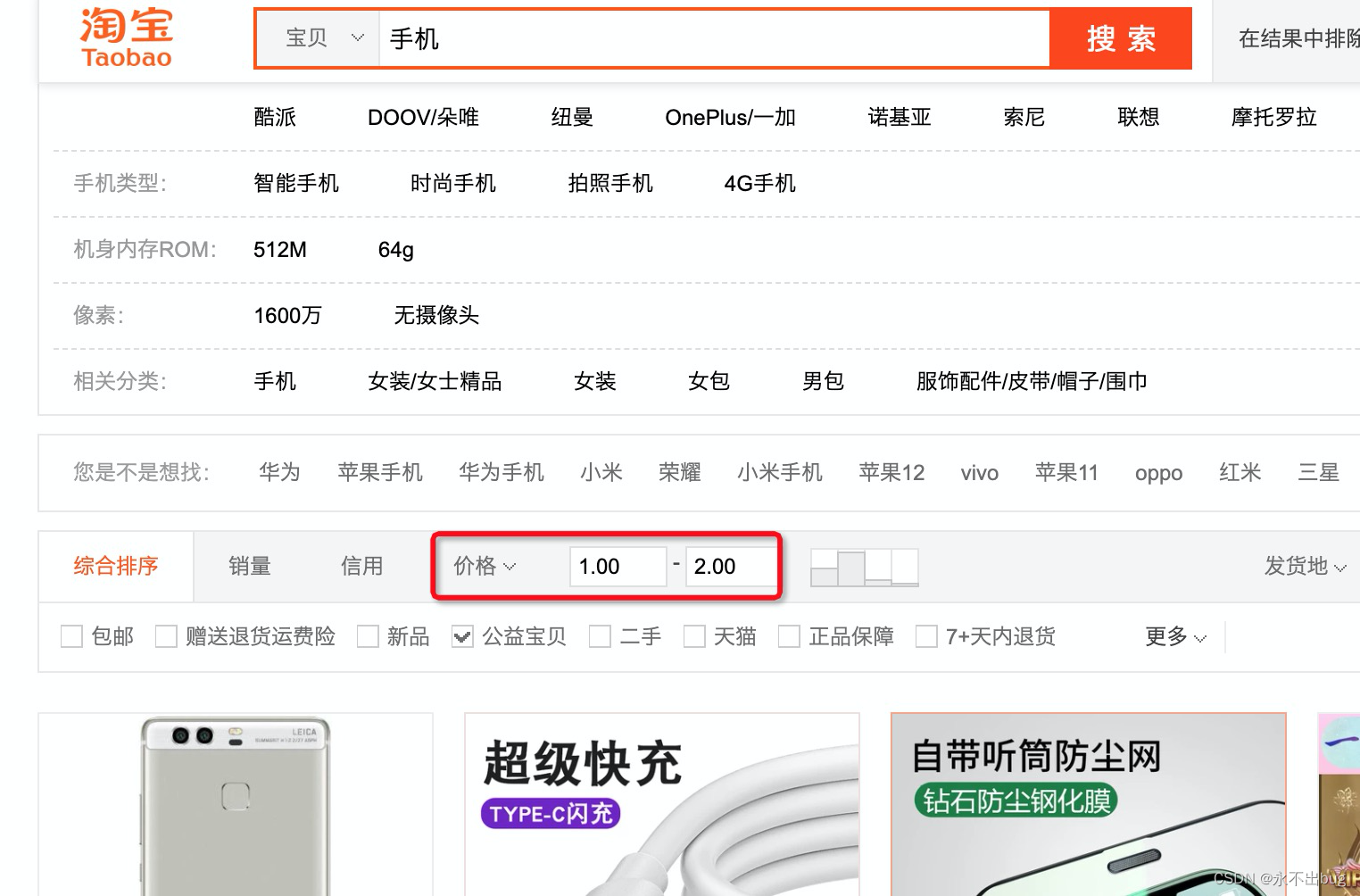Select ROM option 512M
The width and height of the screenshot is (1360, 896).
280,249
